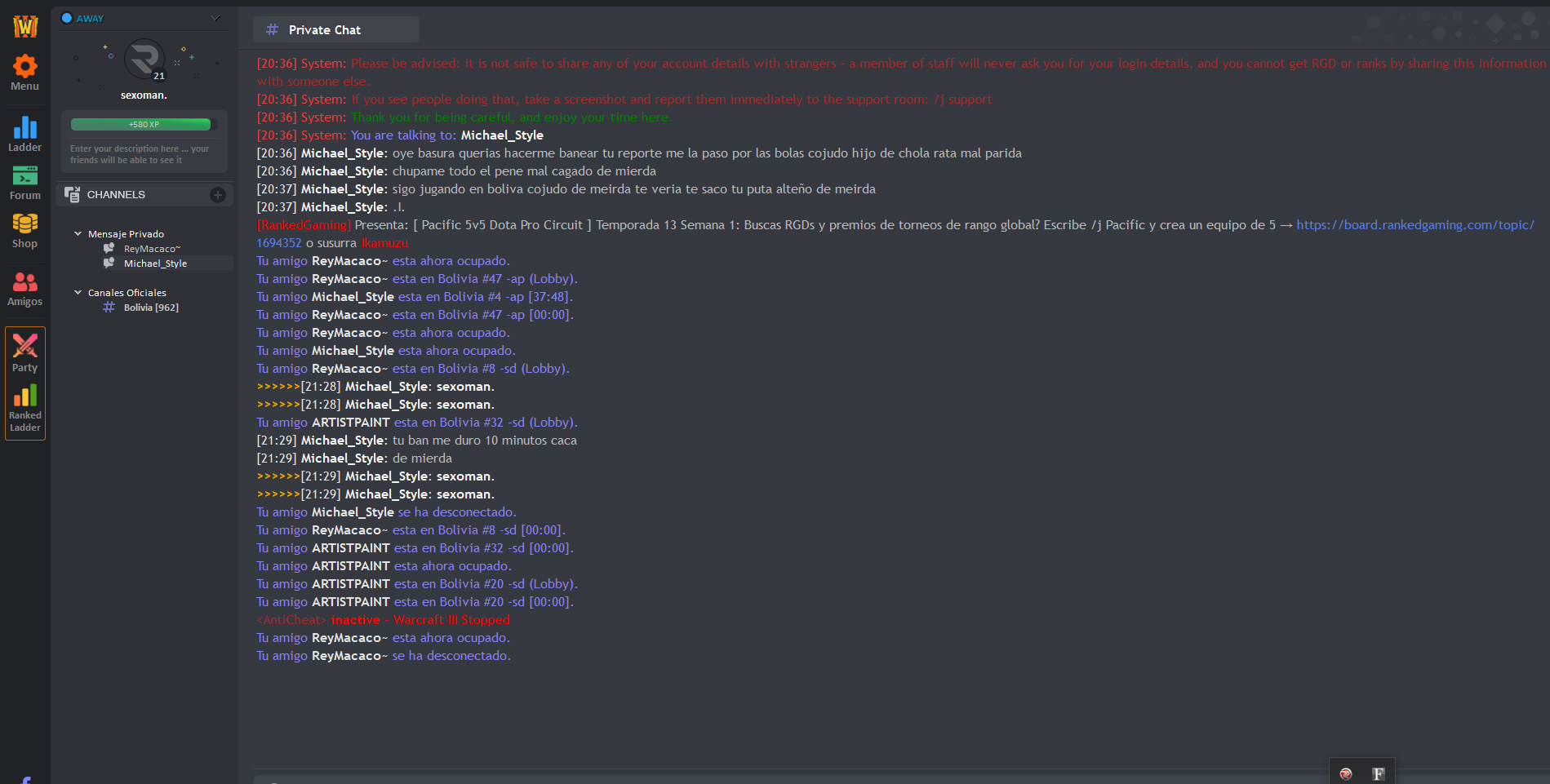Screen dimensions: 1550x784
Task: Add a channel with the plus button
Action: coord(218,194)
